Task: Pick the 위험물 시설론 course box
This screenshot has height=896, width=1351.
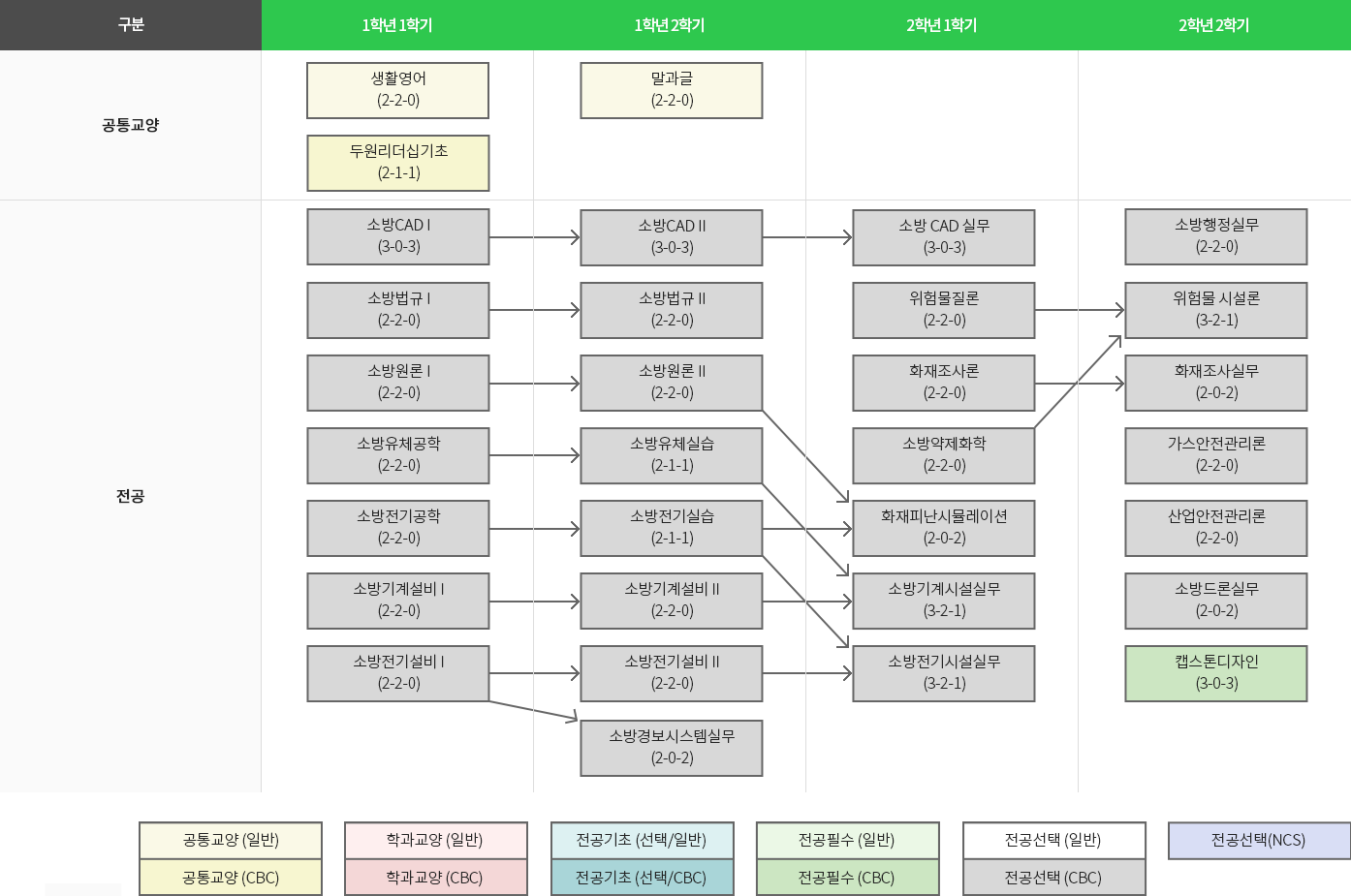Action: coord(1216,310)
